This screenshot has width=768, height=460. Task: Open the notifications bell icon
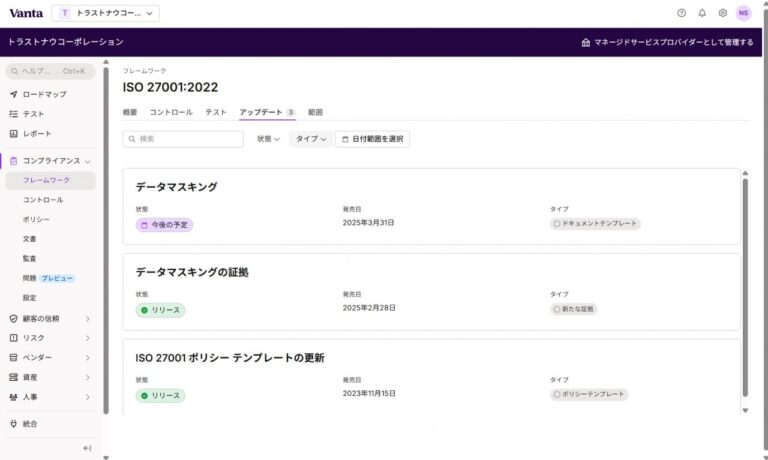point(702,13)
